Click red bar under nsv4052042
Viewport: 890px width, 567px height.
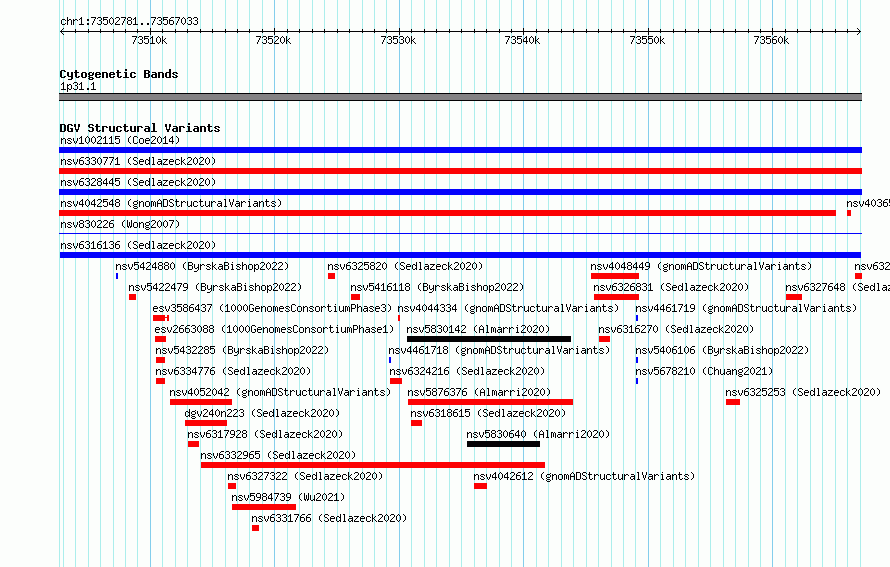201,402
